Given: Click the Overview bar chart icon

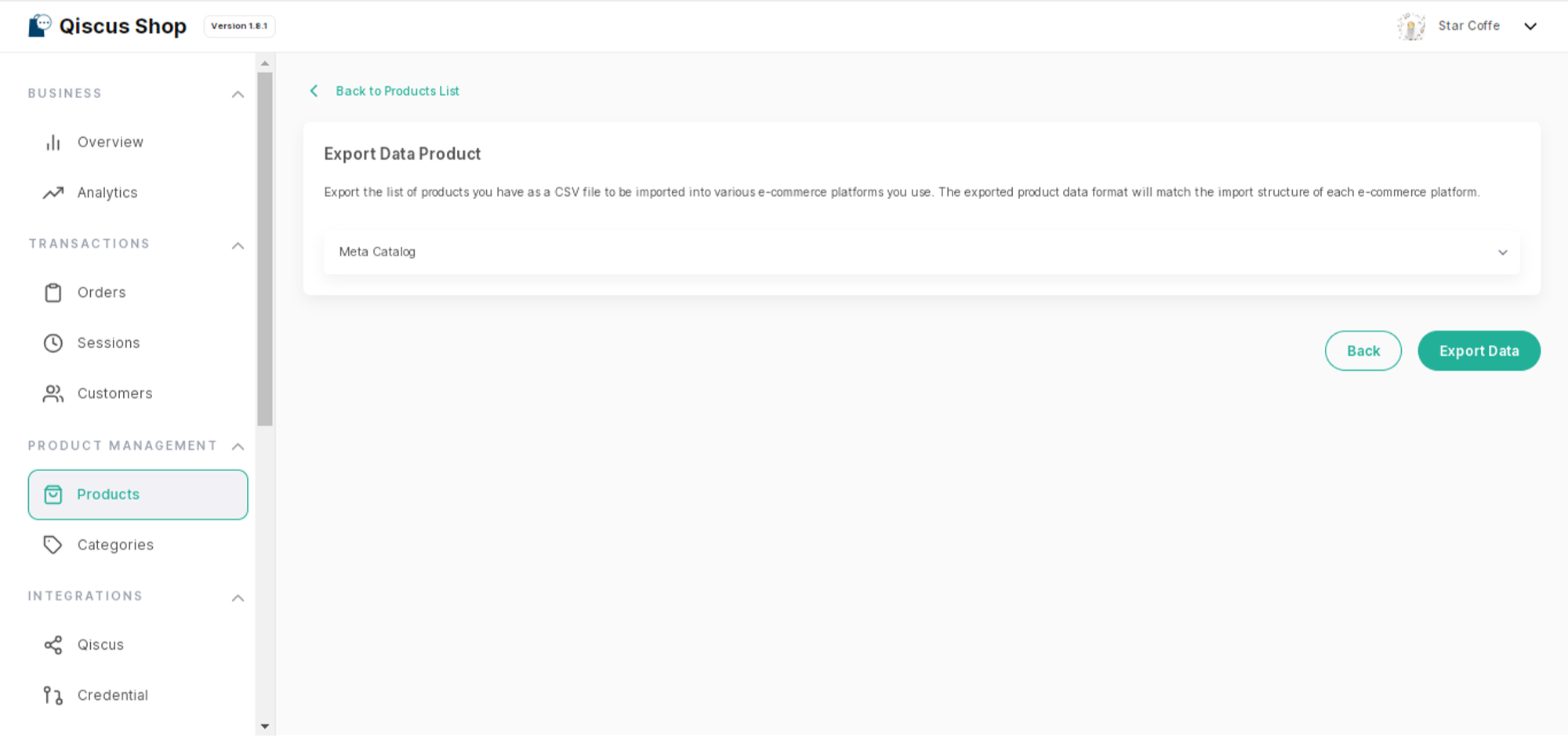Looking at the screenshot, I should 53,143.
